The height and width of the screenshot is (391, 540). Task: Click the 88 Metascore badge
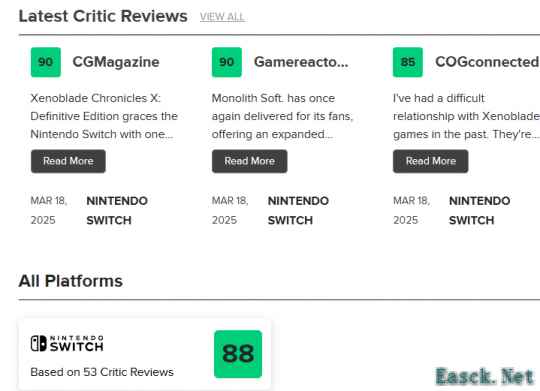238,354
